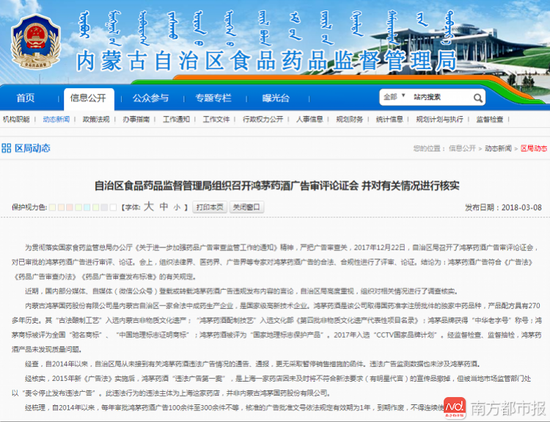Switch to the 专题专栏 tab
The height and width of the screenshot is (422, 550).
pyautogui.click(x=213, y=98)
